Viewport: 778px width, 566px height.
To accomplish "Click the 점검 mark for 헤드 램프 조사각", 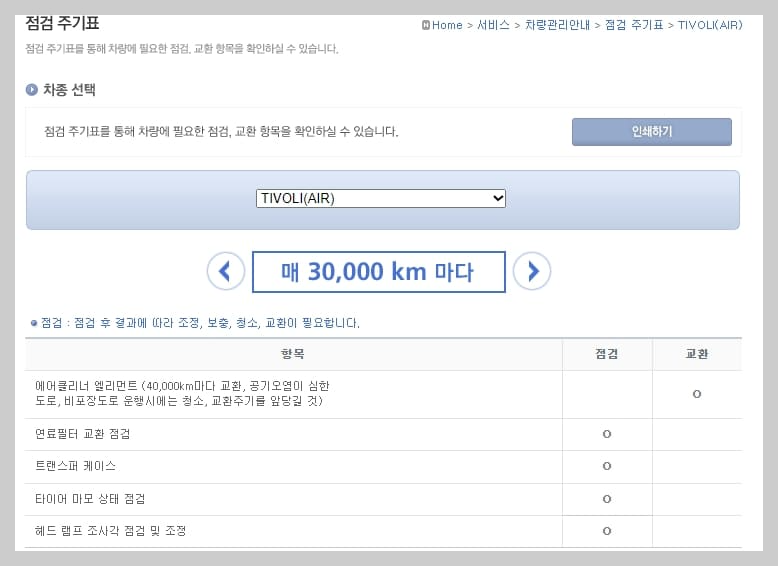I will pyautogui.click(x=607, y=531).
